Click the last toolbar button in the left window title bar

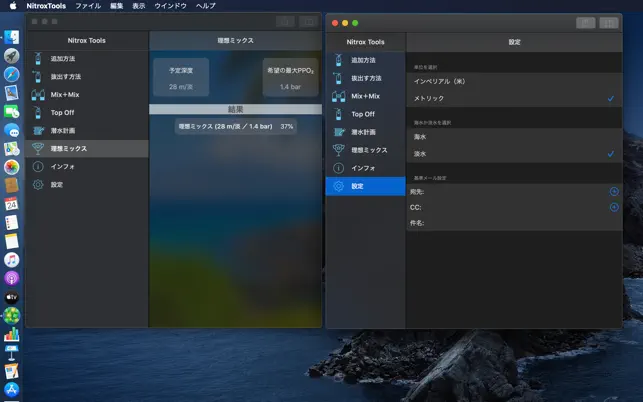[308, 21]
